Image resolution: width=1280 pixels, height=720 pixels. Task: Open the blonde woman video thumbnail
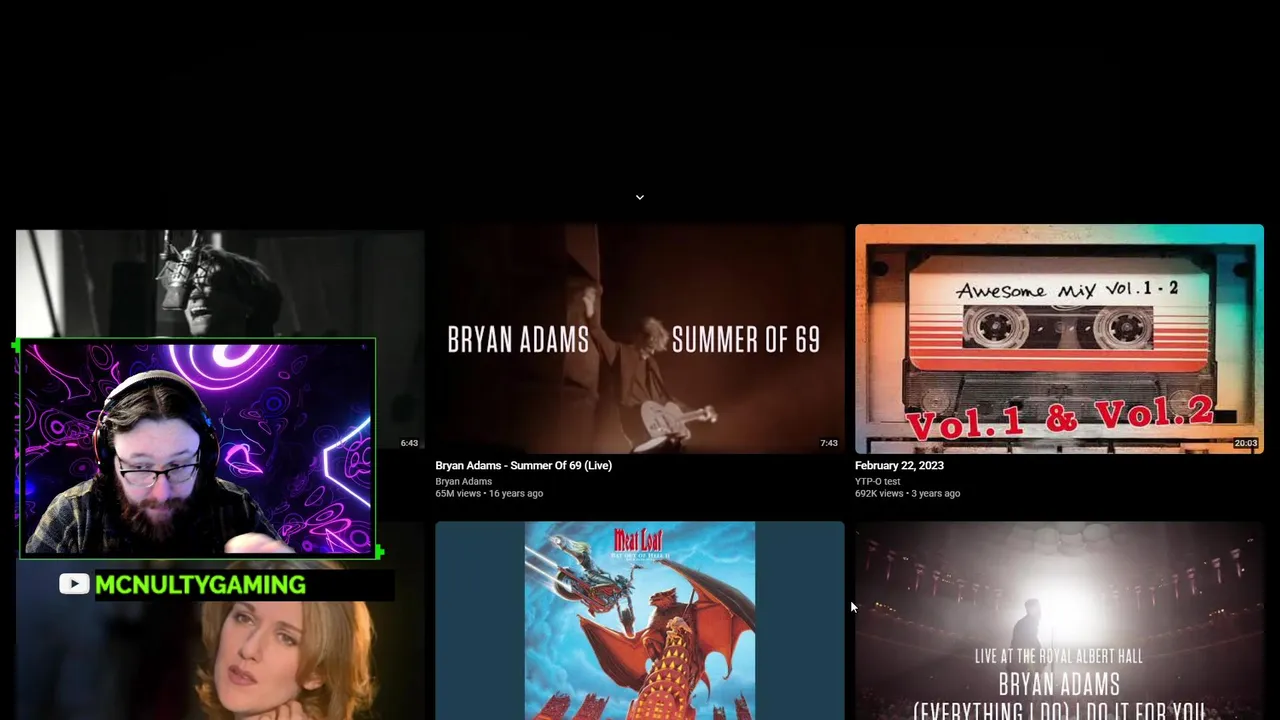pyautogui.click(x=220, y=661)
